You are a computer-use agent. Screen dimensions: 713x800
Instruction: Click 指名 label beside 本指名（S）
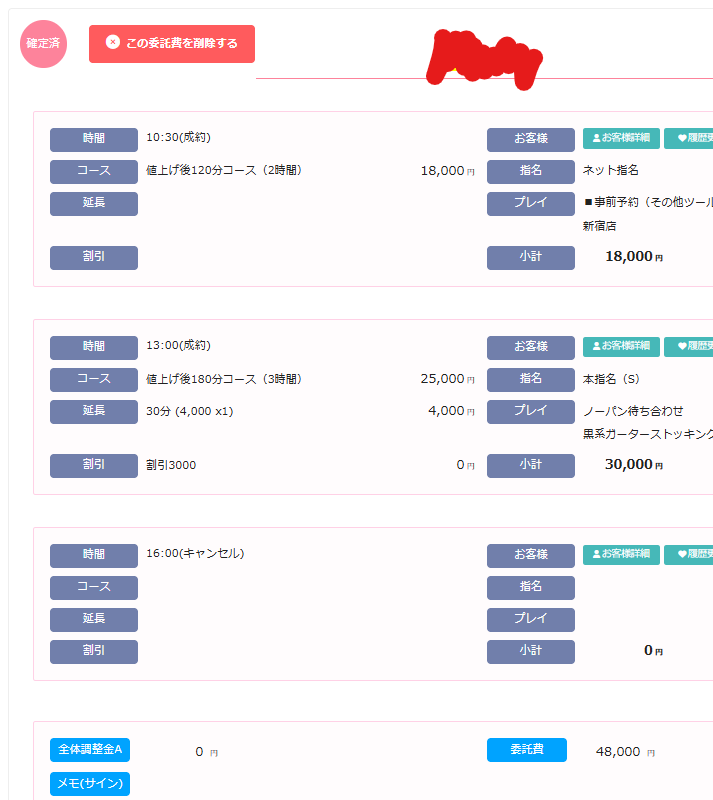click(530, 379)
